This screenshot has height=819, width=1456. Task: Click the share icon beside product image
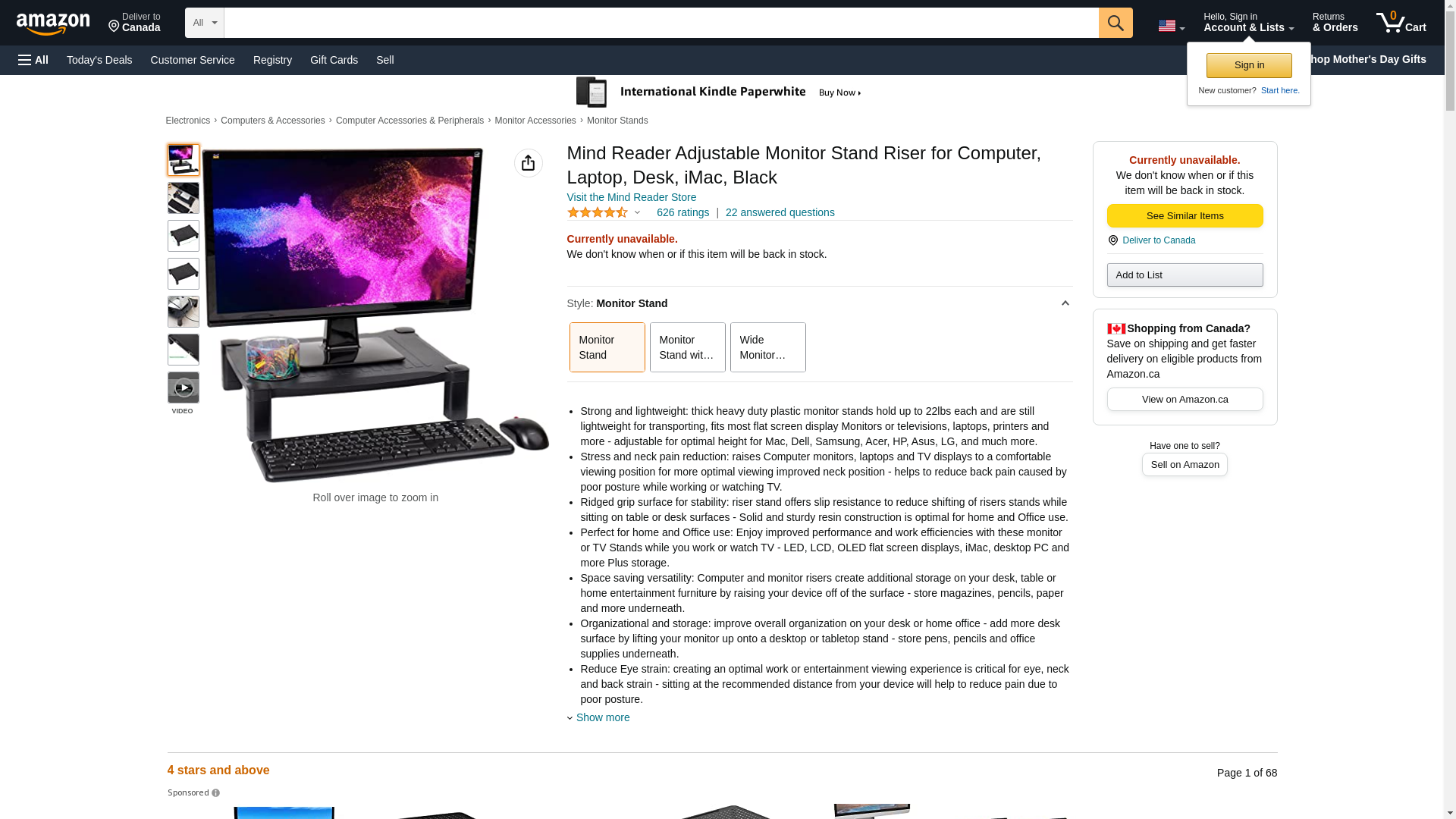[x=529, y=163]
